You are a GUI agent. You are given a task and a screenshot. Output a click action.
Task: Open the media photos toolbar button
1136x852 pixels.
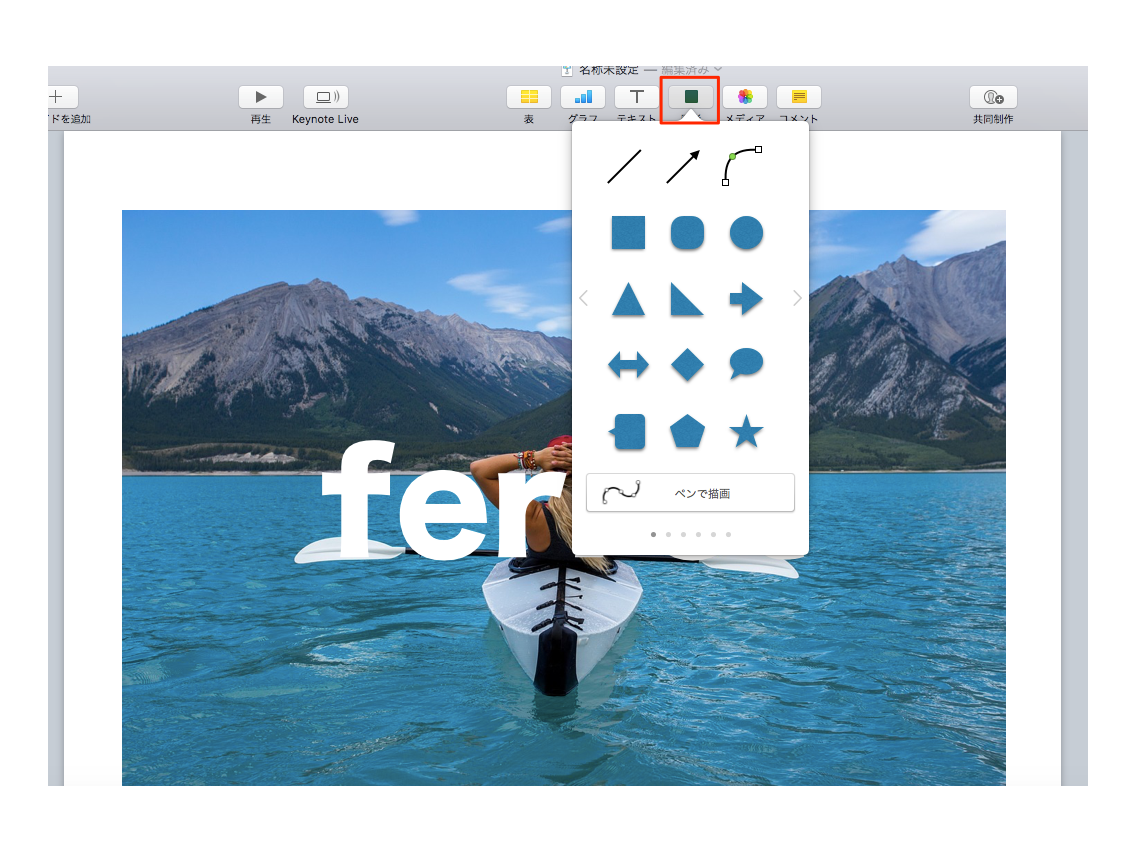pos(745,97)
